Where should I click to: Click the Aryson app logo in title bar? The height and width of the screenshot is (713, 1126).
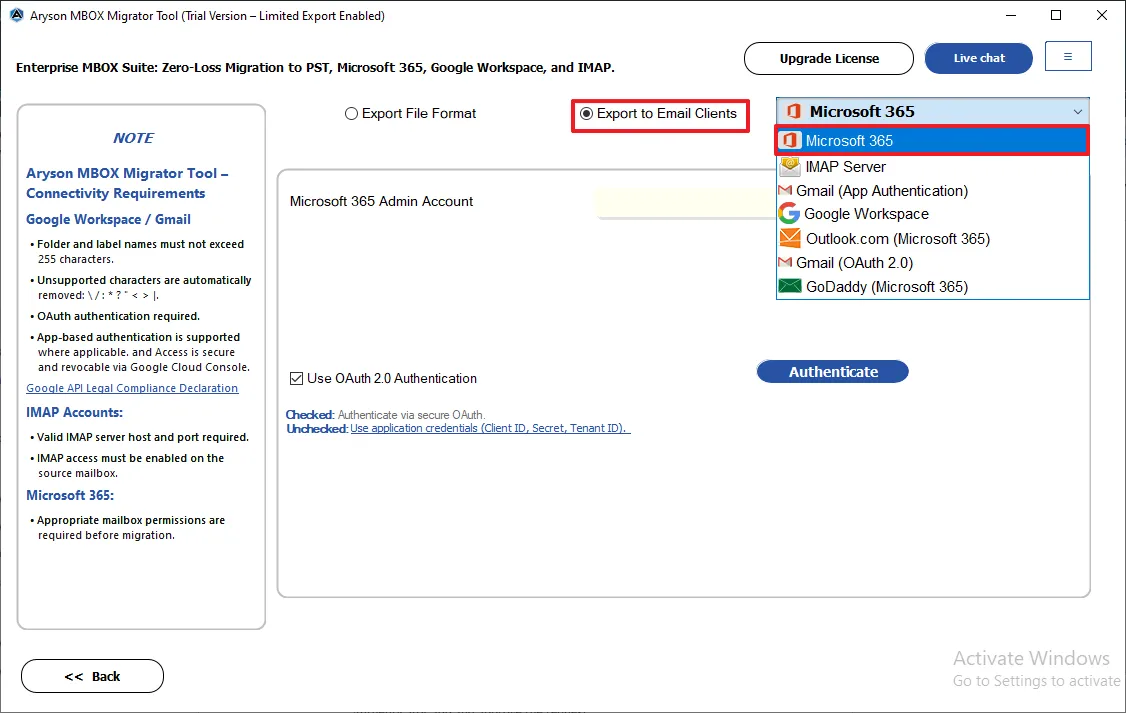(x=17, y=15)
